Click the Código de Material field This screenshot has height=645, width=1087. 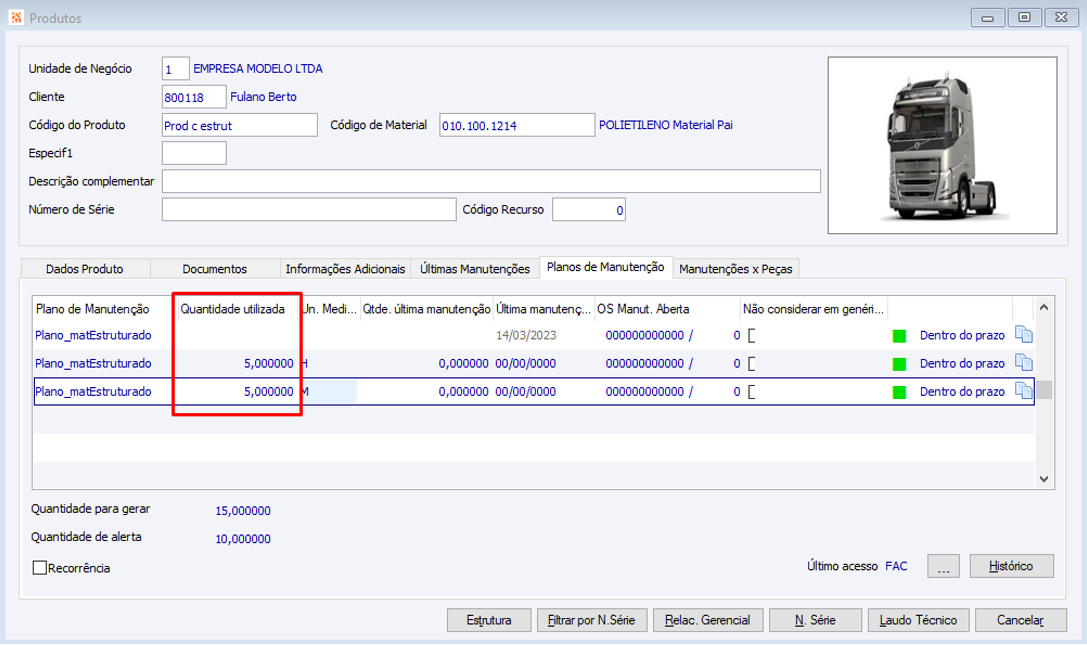517,125
